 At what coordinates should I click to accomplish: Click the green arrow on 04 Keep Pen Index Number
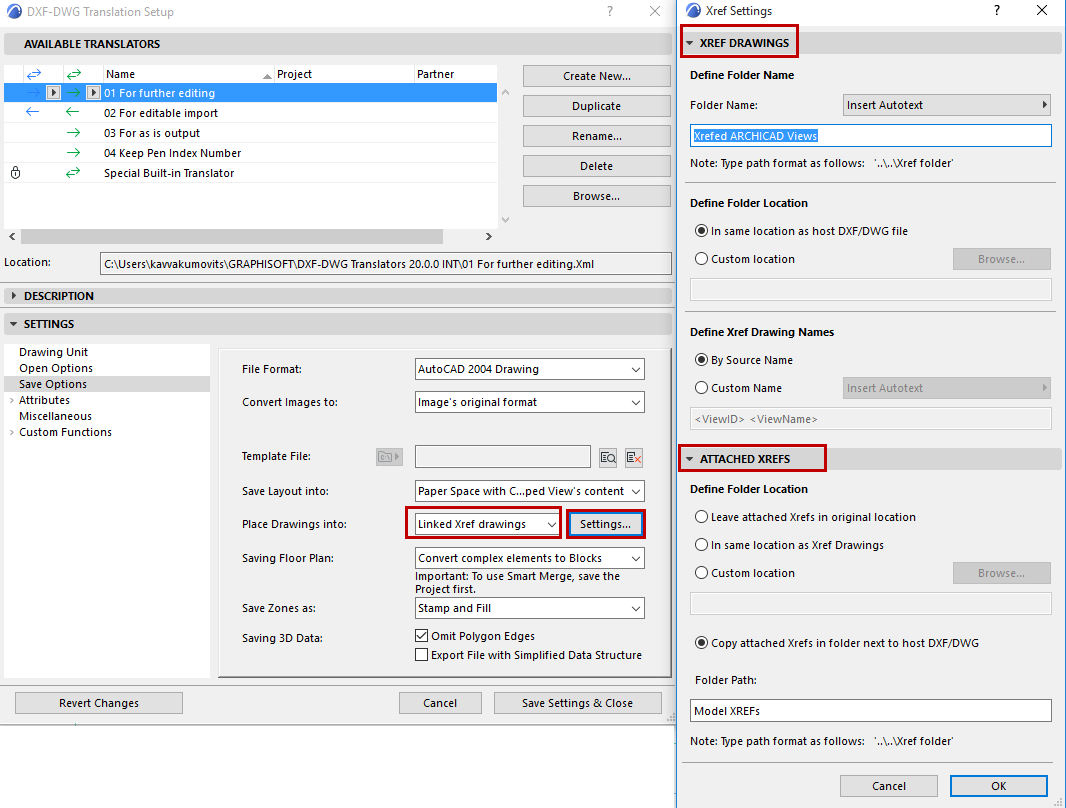[x=73, y=152]
